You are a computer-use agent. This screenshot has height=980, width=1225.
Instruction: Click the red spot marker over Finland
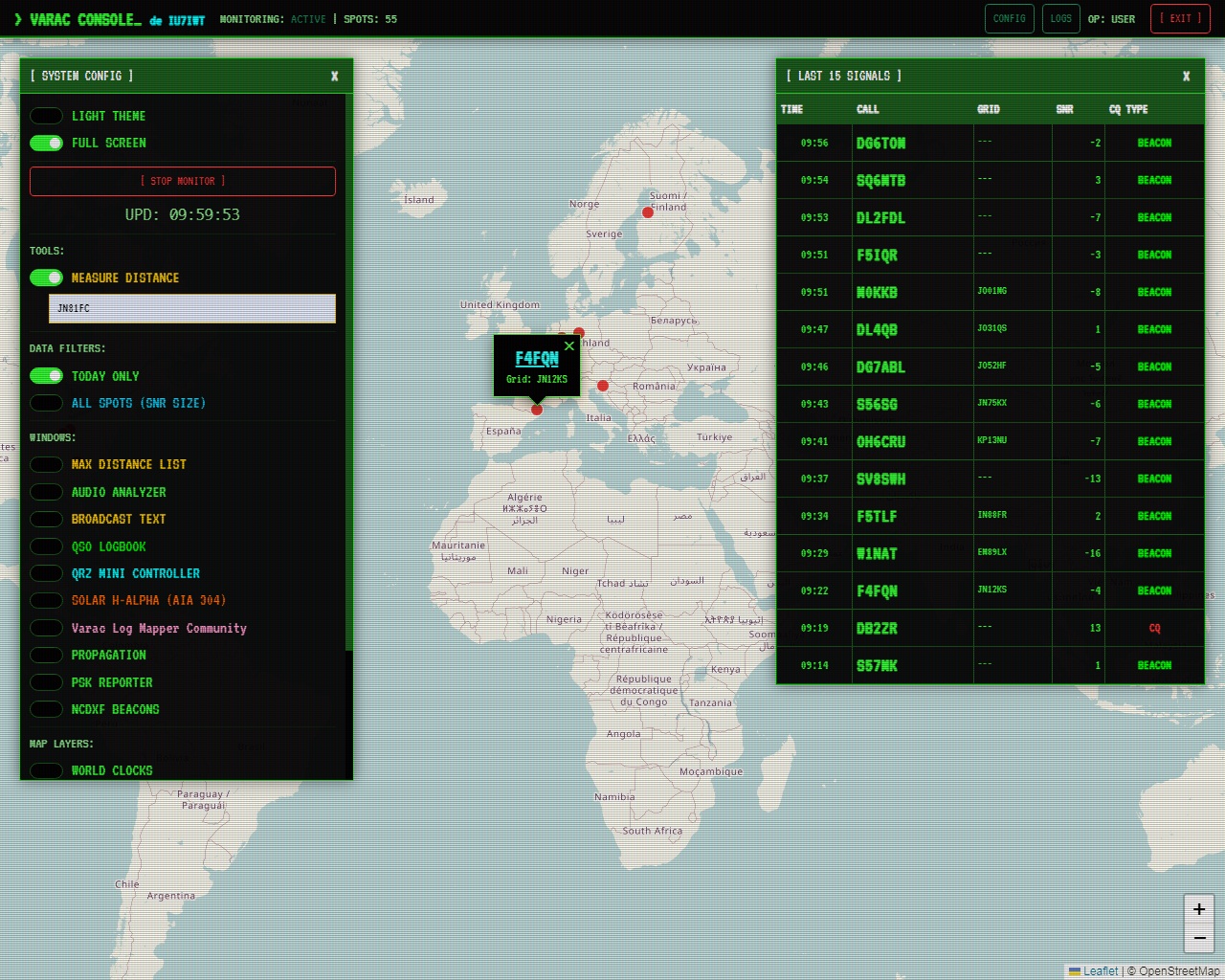pyautogui.click(x=648, y=212)
